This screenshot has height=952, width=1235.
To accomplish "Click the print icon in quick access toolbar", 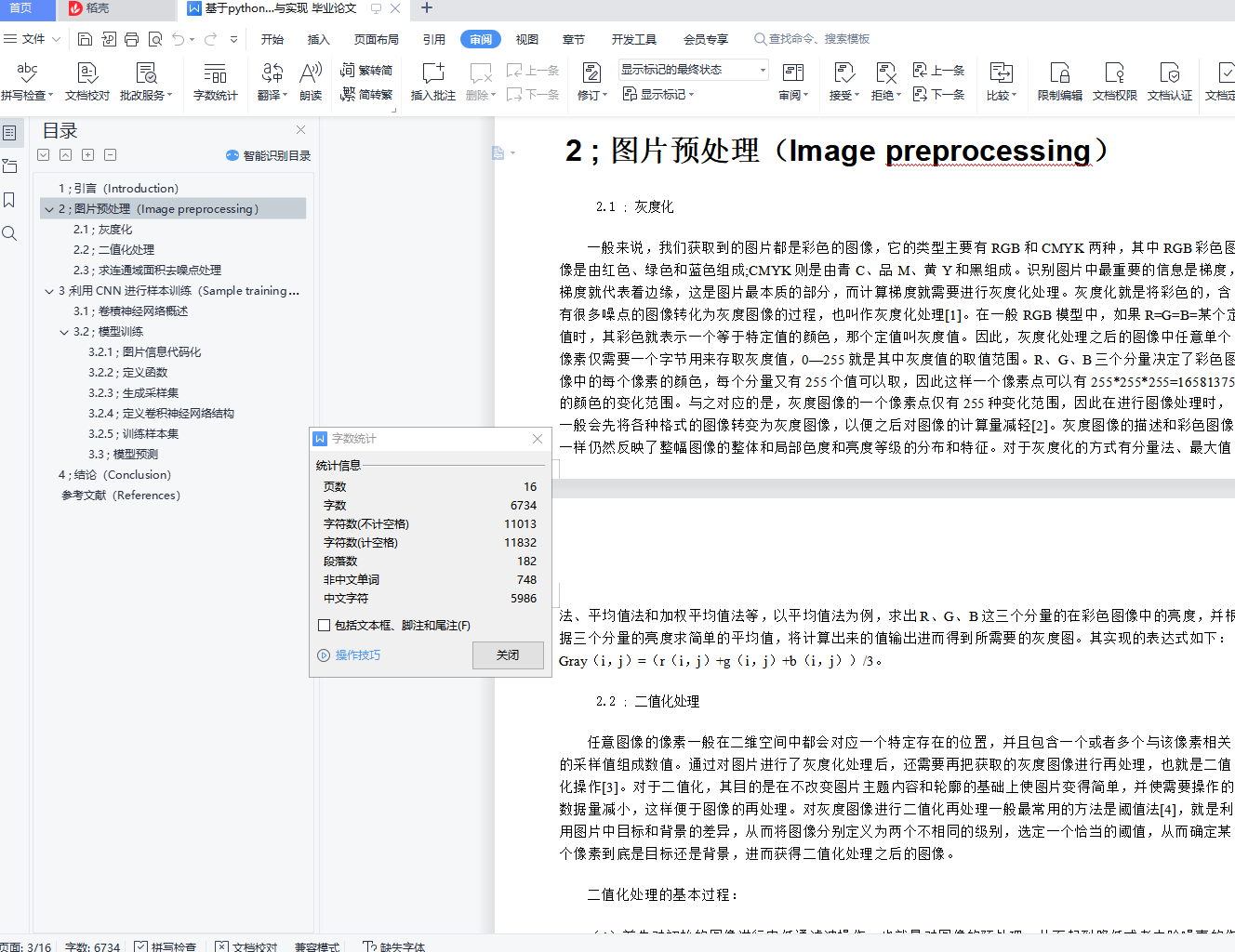I will (132, 39).
